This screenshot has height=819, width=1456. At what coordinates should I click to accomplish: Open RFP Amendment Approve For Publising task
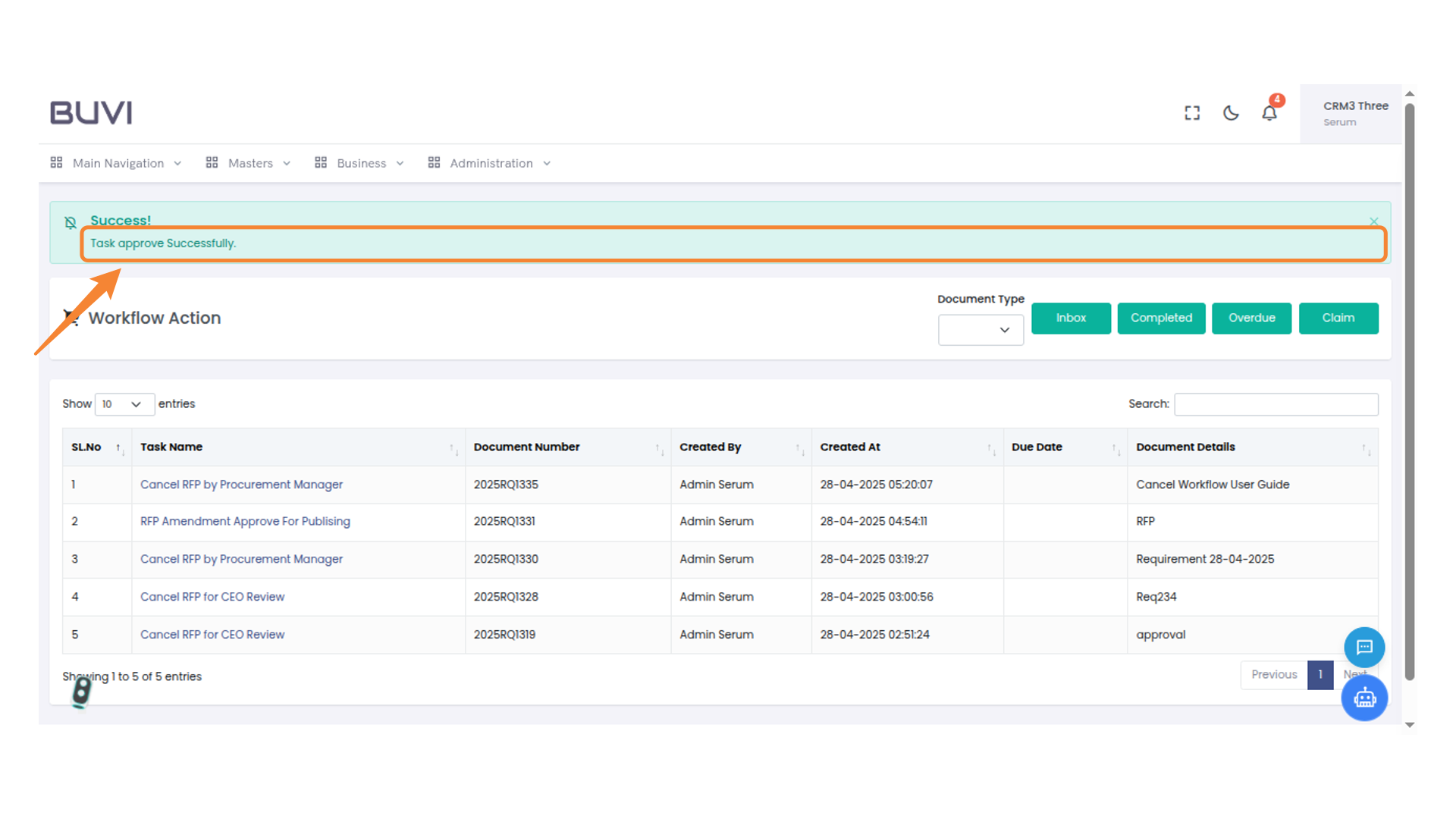245,521
